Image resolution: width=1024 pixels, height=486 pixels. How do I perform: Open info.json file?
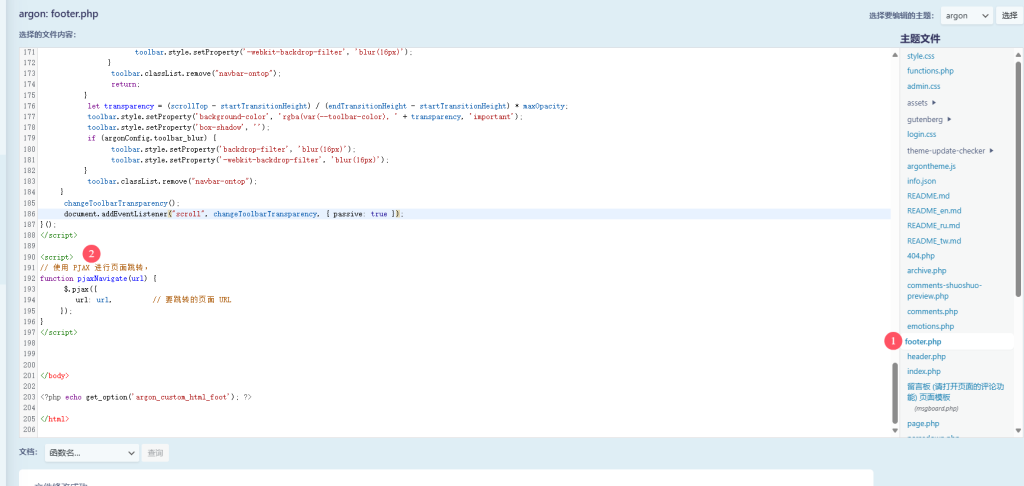[x=921, y=181]
